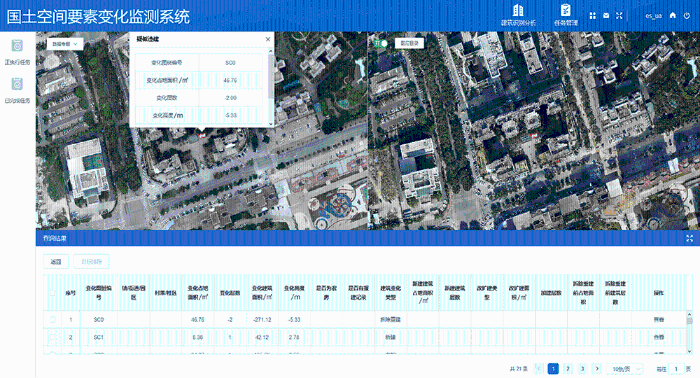The image size is (700, 378).
Task: Expand the query results panel fullscreen icon
Action: coord(690,238)
